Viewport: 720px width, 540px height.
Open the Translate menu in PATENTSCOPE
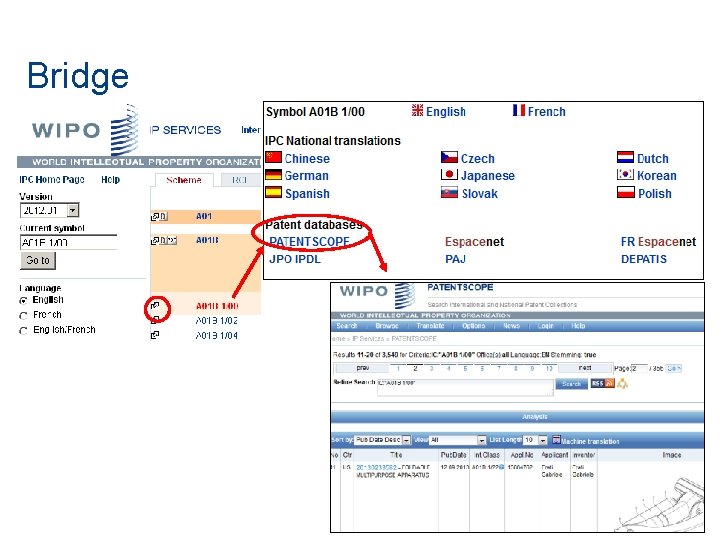tap(430, 326)
